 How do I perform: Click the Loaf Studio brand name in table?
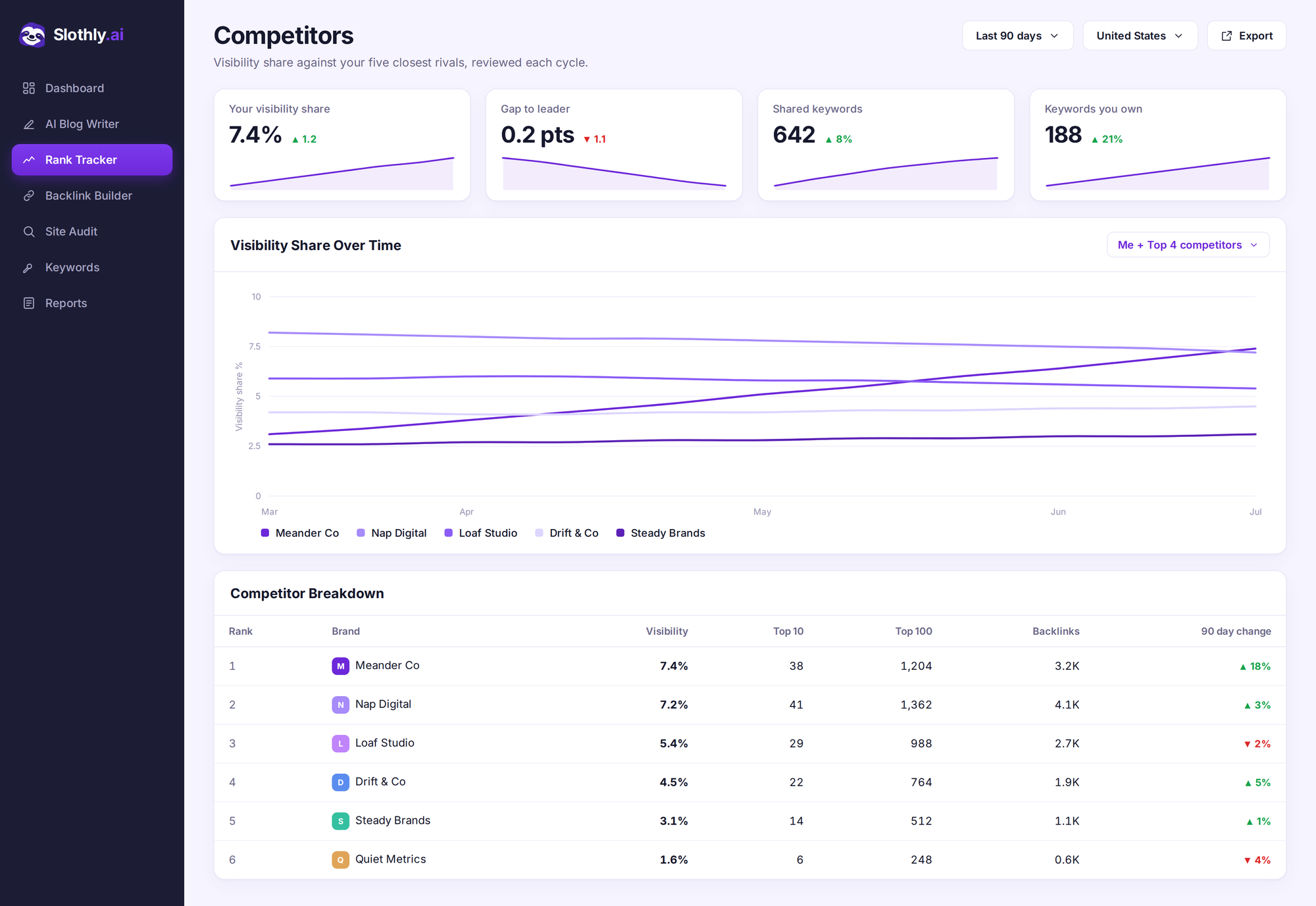385,743
